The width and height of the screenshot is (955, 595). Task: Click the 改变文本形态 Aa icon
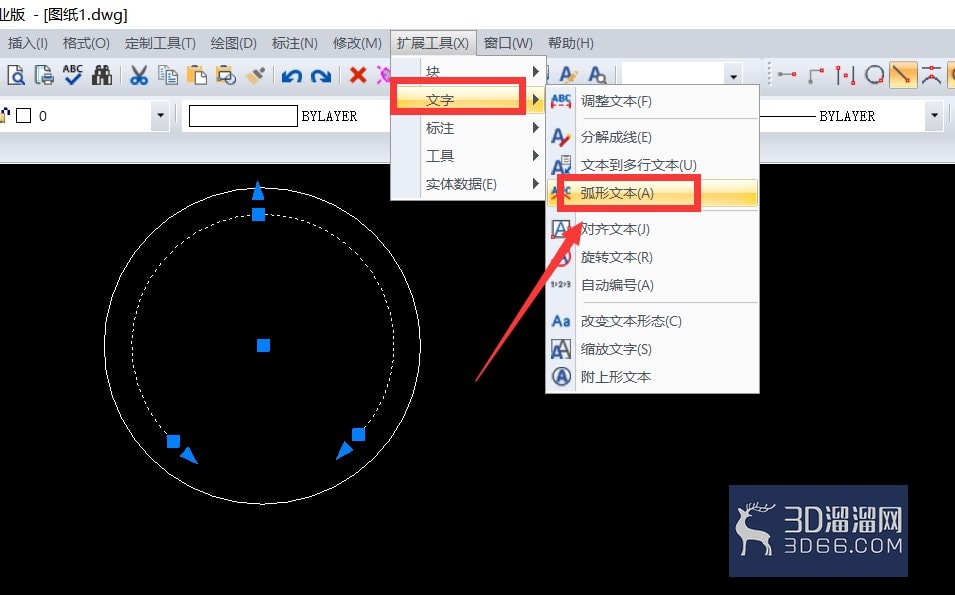561,321
